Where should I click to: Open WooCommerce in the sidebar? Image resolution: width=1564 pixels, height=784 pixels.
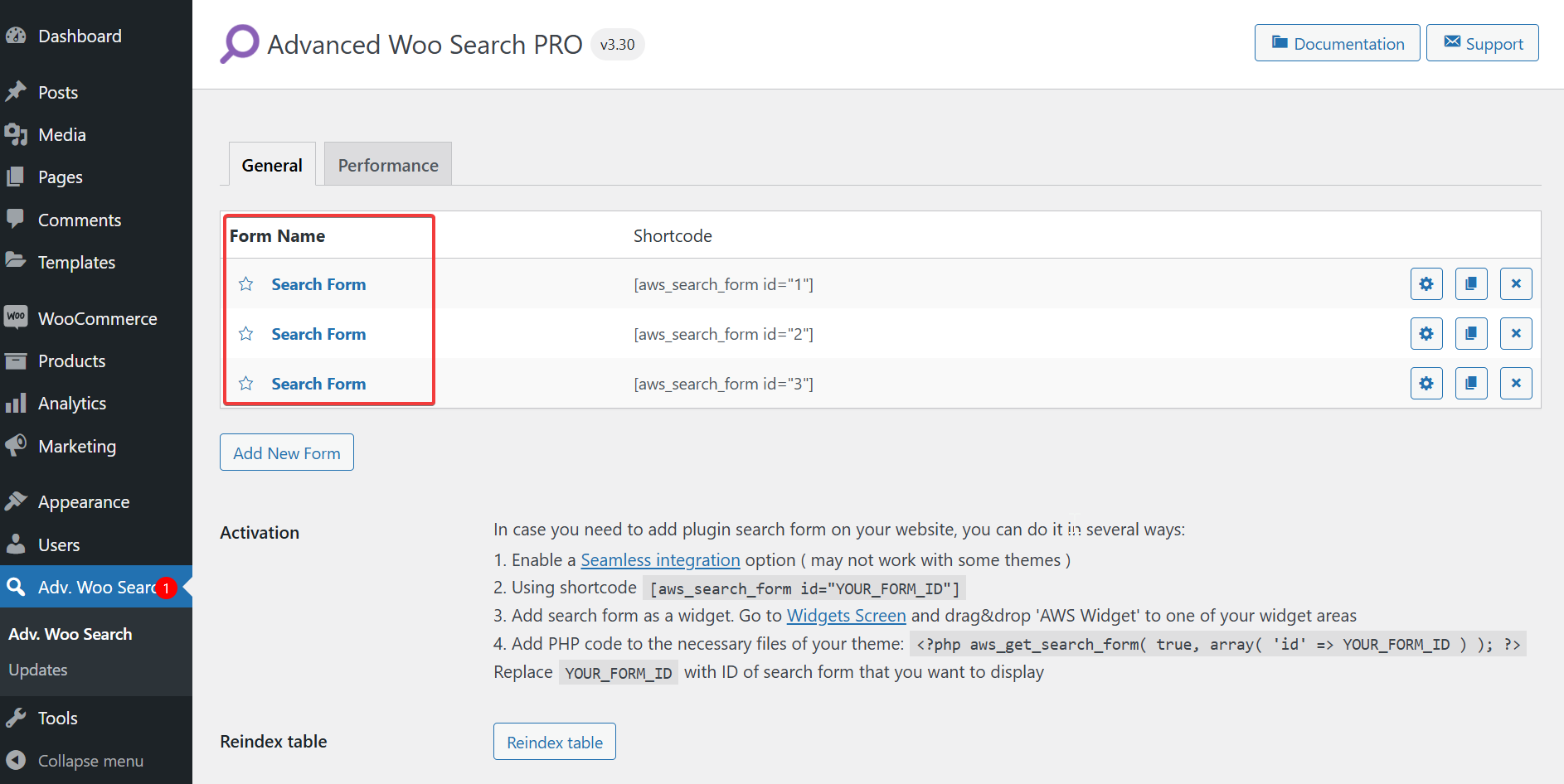(96, 318)
